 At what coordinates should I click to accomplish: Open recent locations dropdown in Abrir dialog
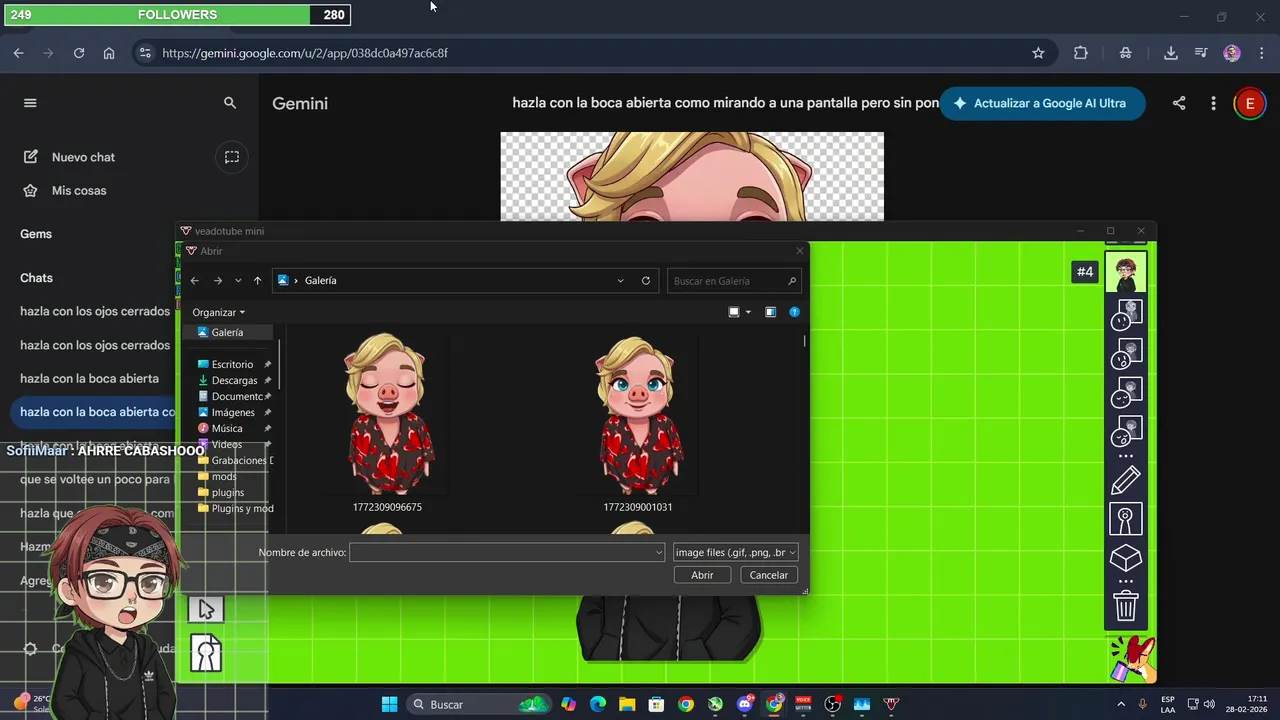pyautogui.click(x=238, y=281)
